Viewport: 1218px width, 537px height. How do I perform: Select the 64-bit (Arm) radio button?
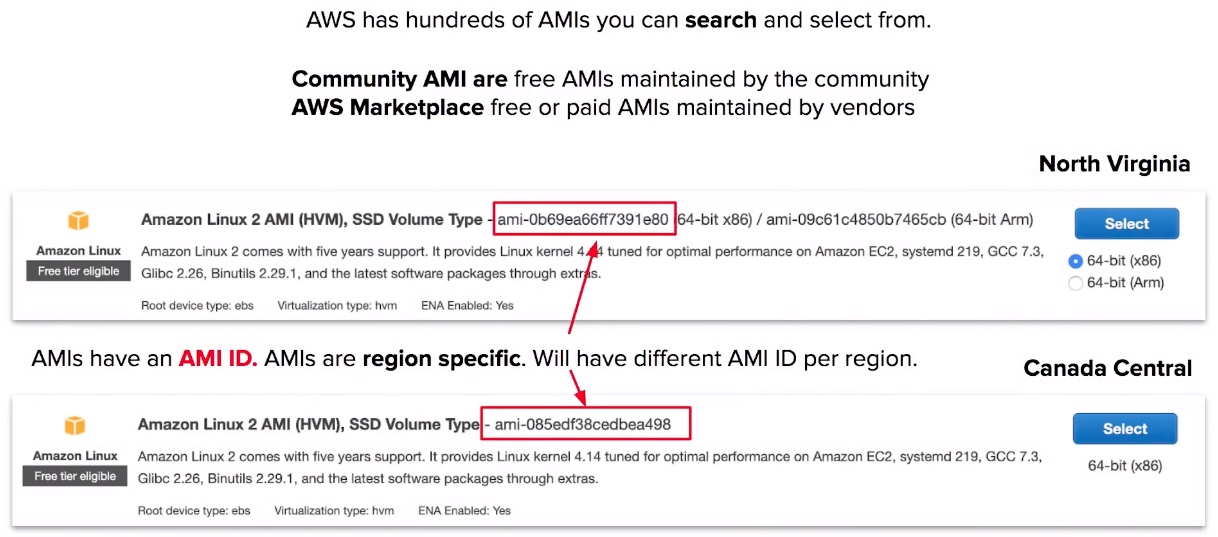point(1075,283)
